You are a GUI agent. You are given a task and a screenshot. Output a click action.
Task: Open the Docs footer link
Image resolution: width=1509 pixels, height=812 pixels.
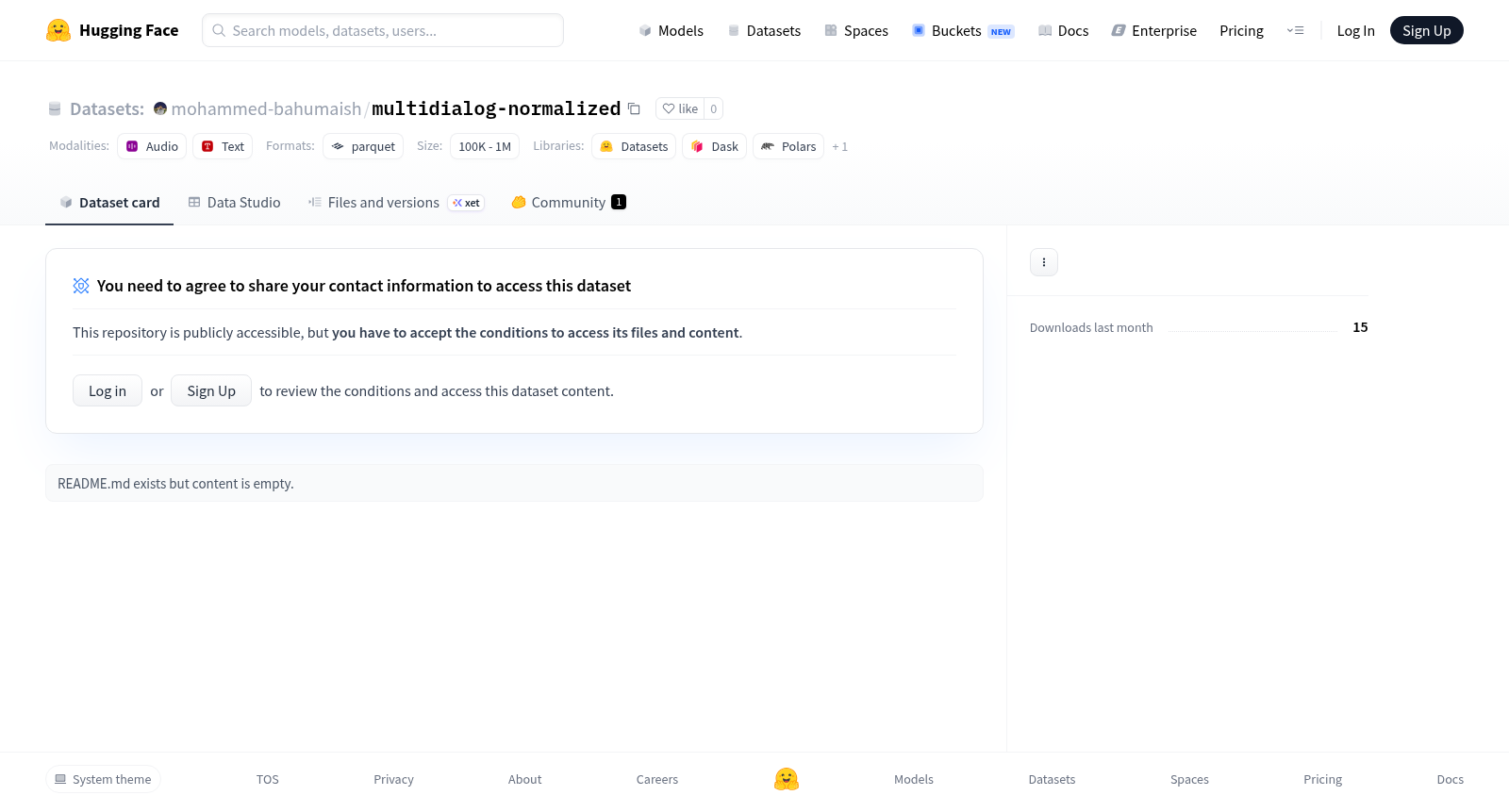1450,779
